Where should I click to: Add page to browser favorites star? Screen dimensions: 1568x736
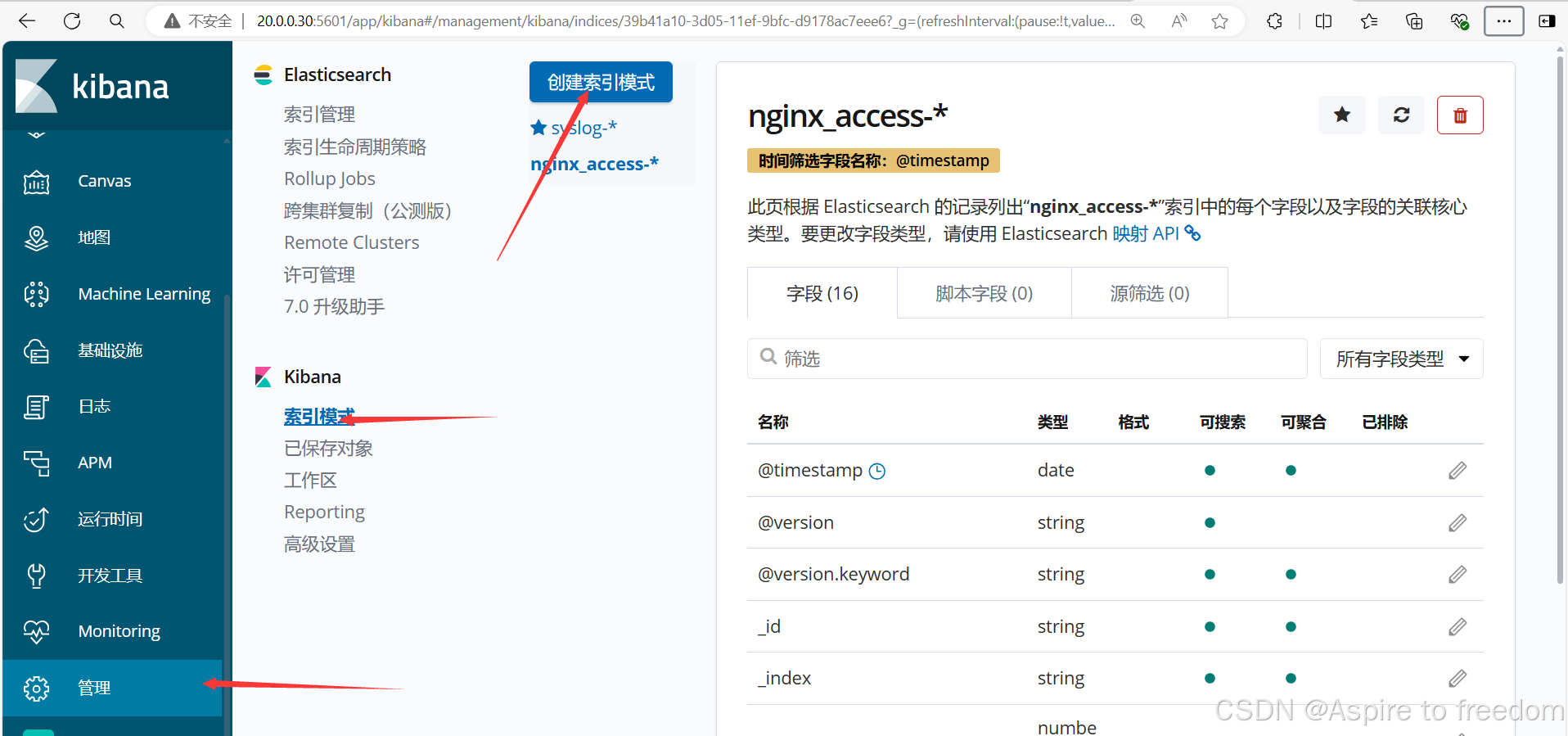(x=1219, y=21)
